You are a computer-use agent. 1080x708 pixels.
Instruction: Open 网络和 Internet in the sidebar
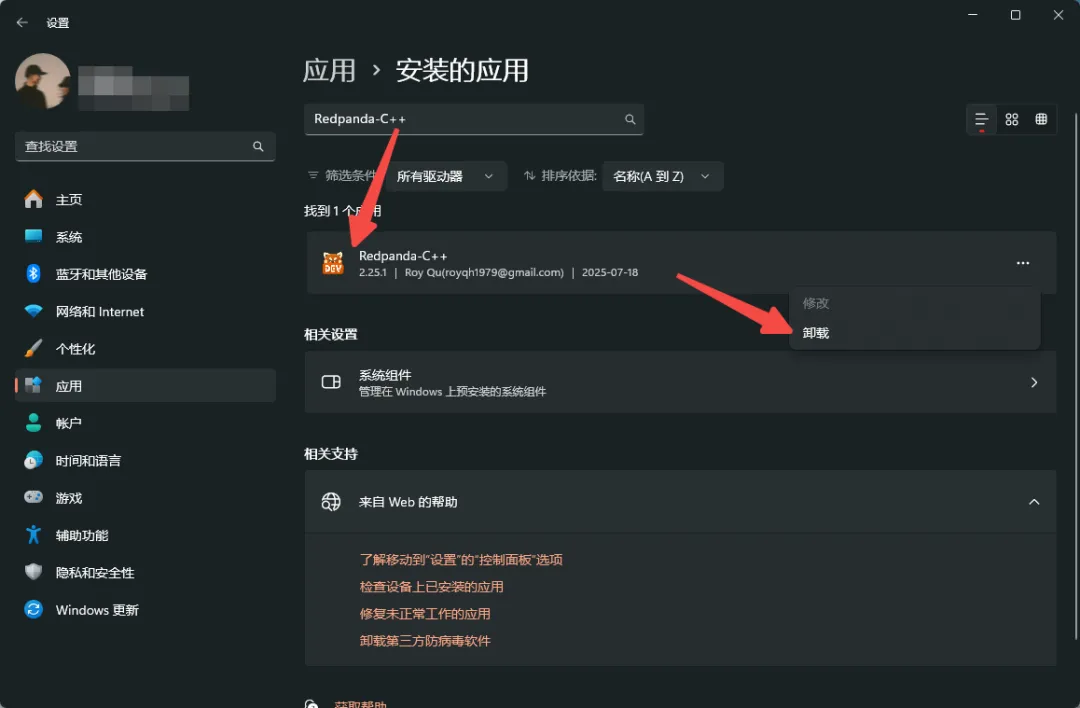[145, 311]
